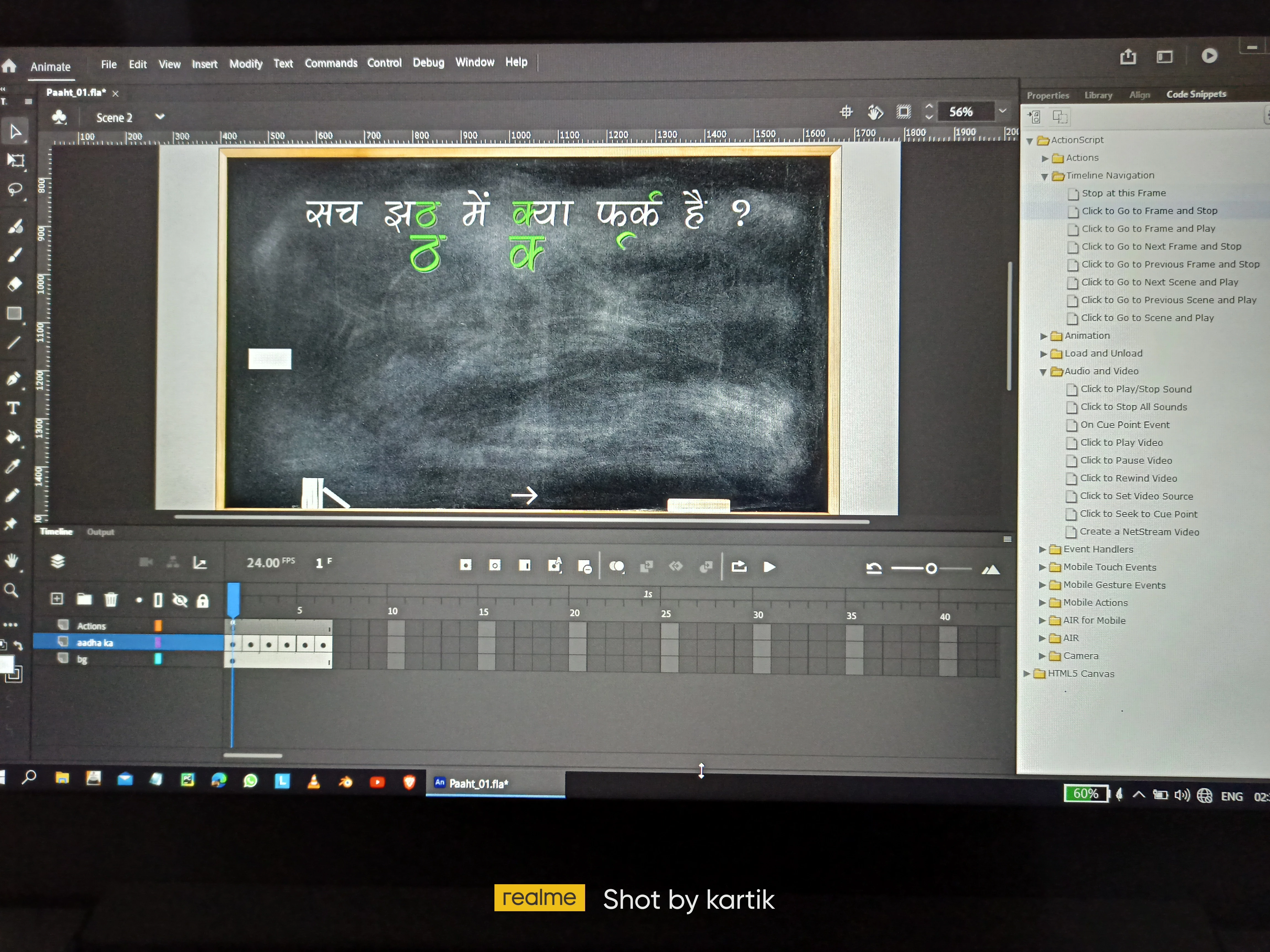The width and height of the screenshot is (1270, 952).
Task: Open the Modify menu
Action: click(246, 64)
